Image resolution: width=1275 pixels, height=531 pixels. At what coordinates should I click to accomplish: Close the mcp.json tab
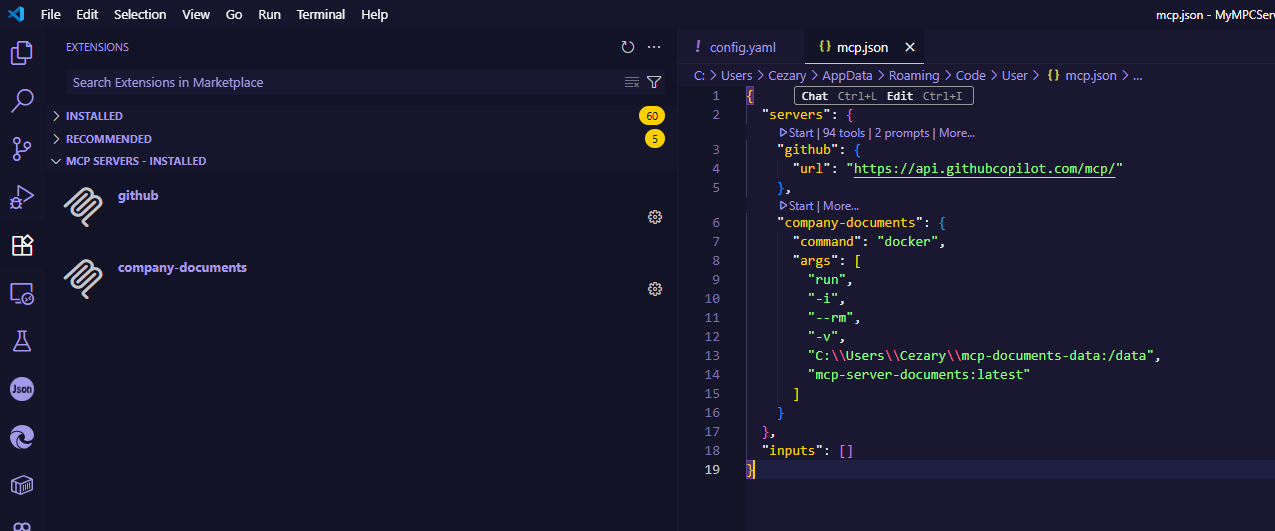tap(910, 47)
